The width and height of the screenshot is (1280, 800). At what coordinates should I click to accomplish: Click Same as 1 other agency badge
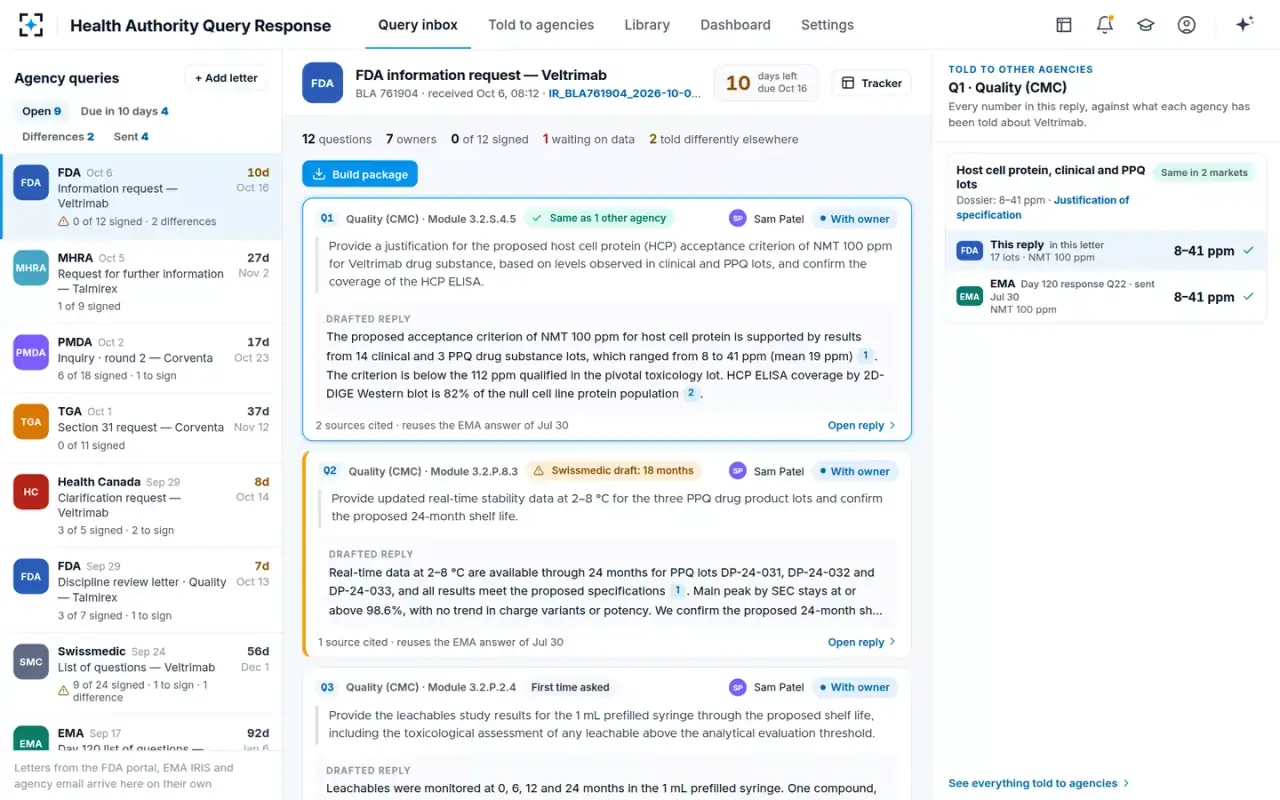click(x=599, y=218)
